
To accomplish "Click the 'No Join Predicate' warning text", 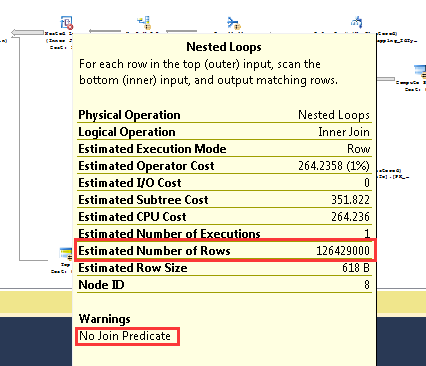I will point(125,336).
